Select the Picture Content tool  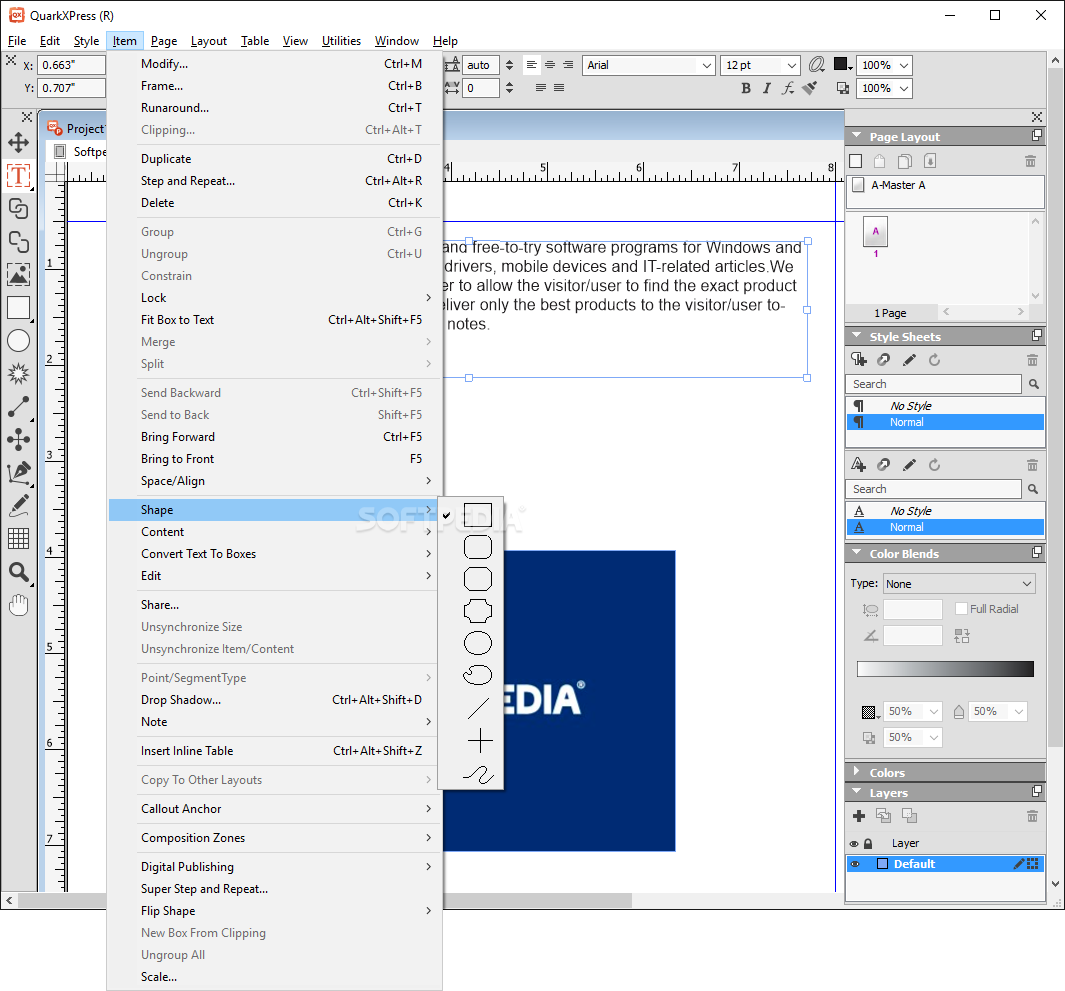click(x=18, y=274)
